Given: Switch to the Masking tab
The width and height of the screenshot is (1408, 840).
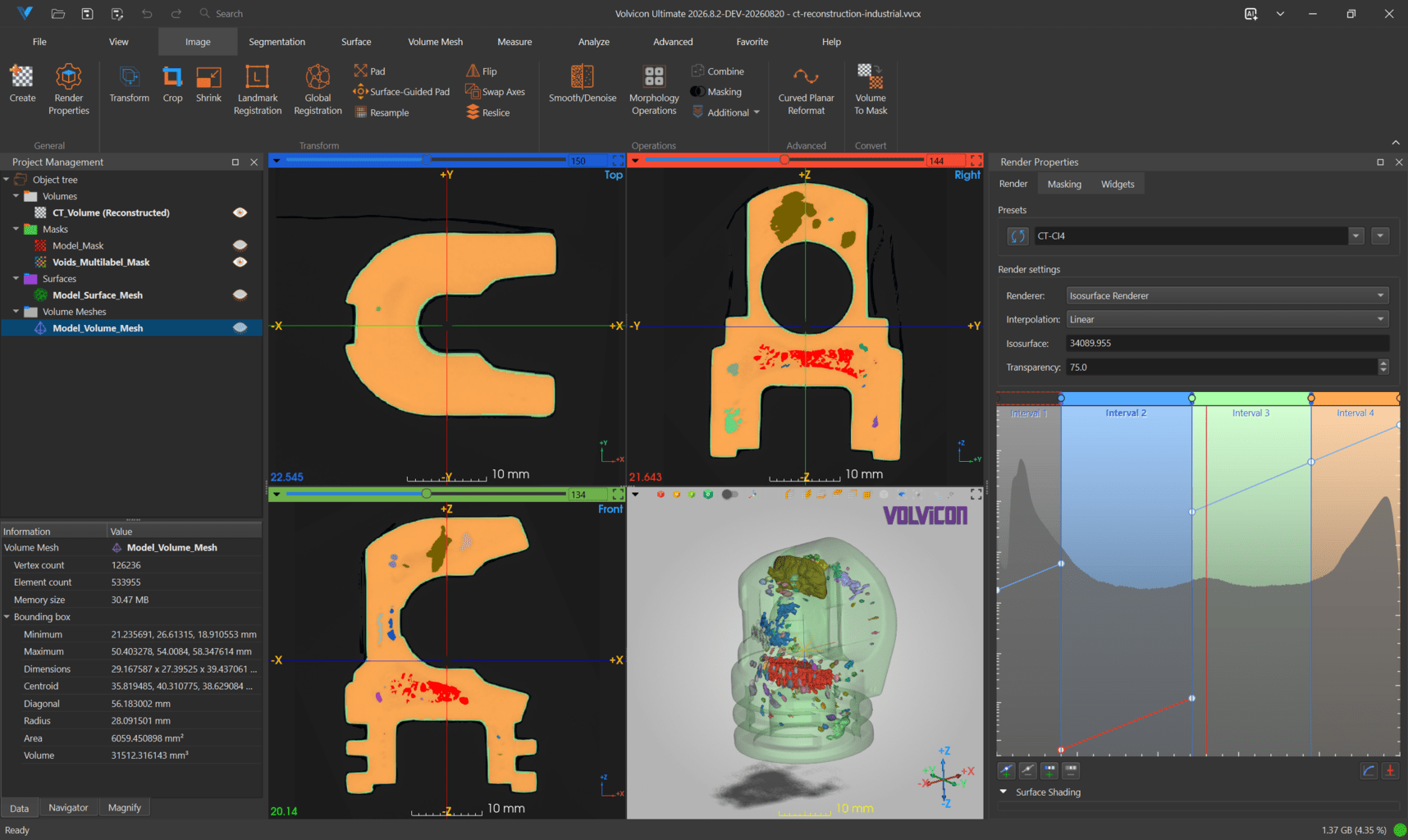Looking at the screenshot, I should coord(1064,184).
